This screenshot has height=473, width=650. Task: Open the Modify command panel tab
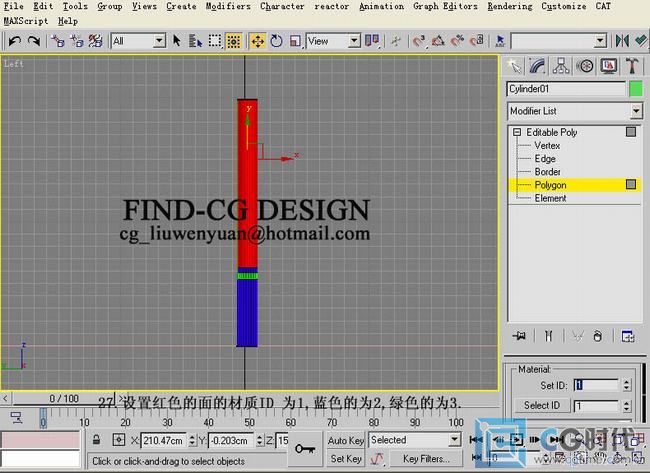click(x=538, y=66)
